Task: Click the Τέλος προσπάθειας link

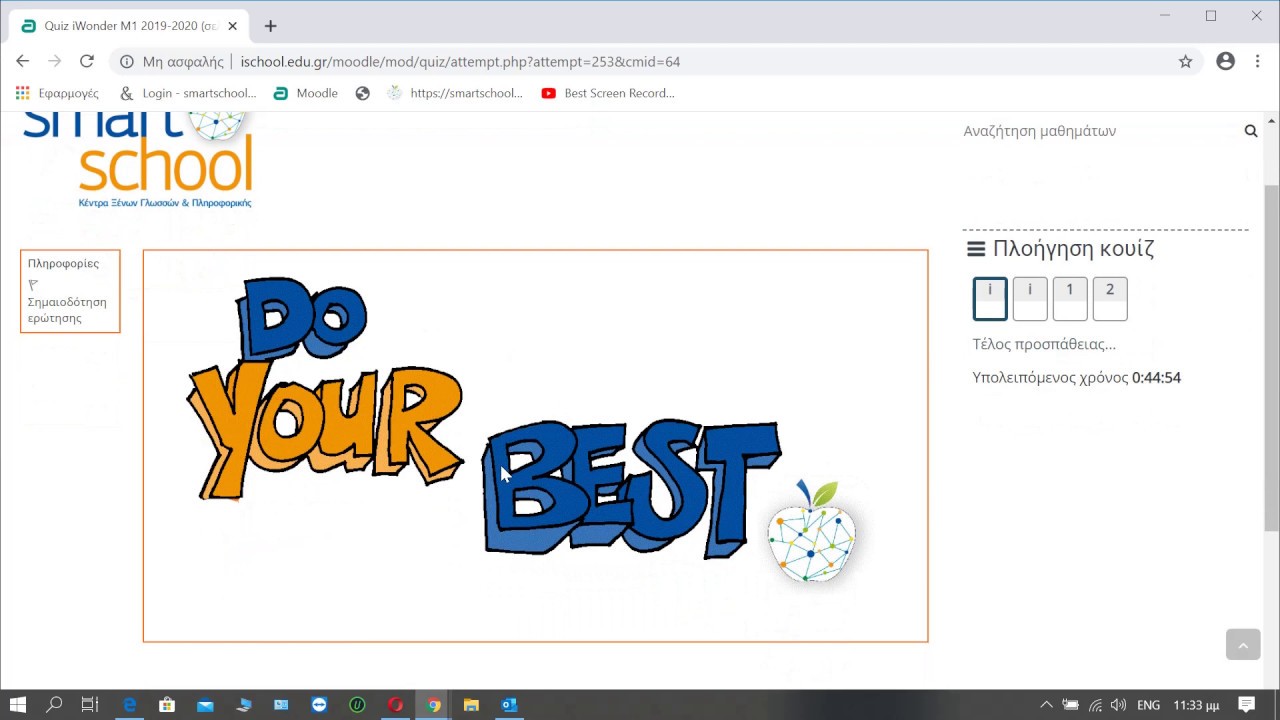Action: click(1044, 344)
